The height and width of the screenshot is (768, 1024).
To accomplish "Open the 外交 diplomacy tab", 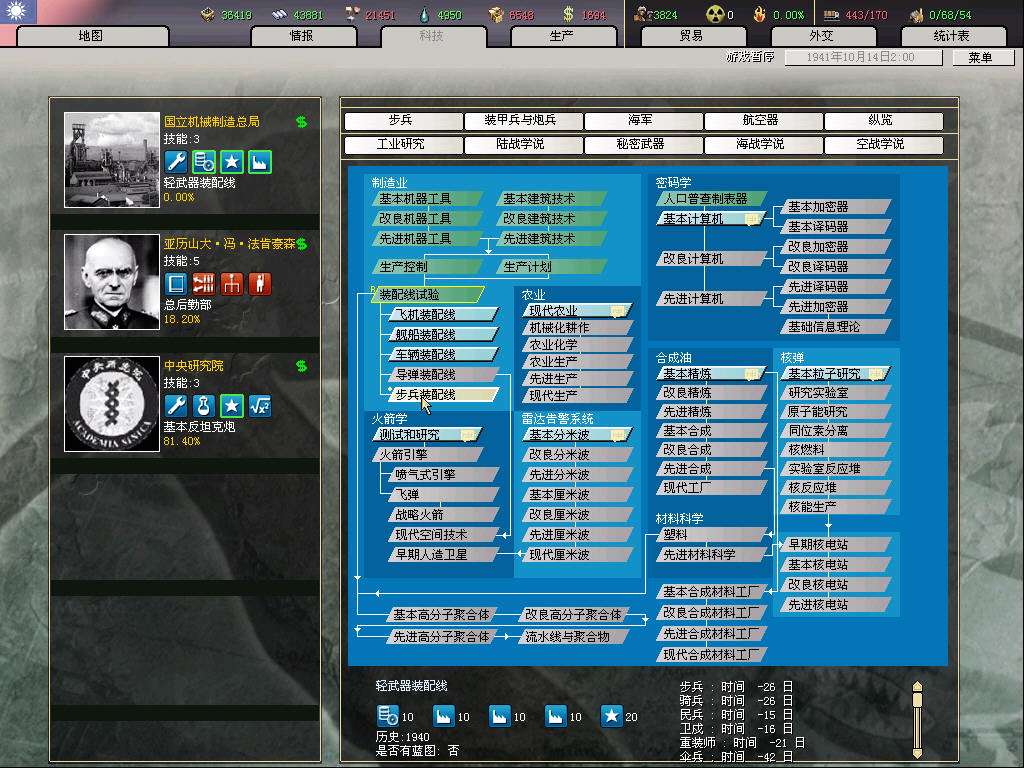I will tap(822, 36).
